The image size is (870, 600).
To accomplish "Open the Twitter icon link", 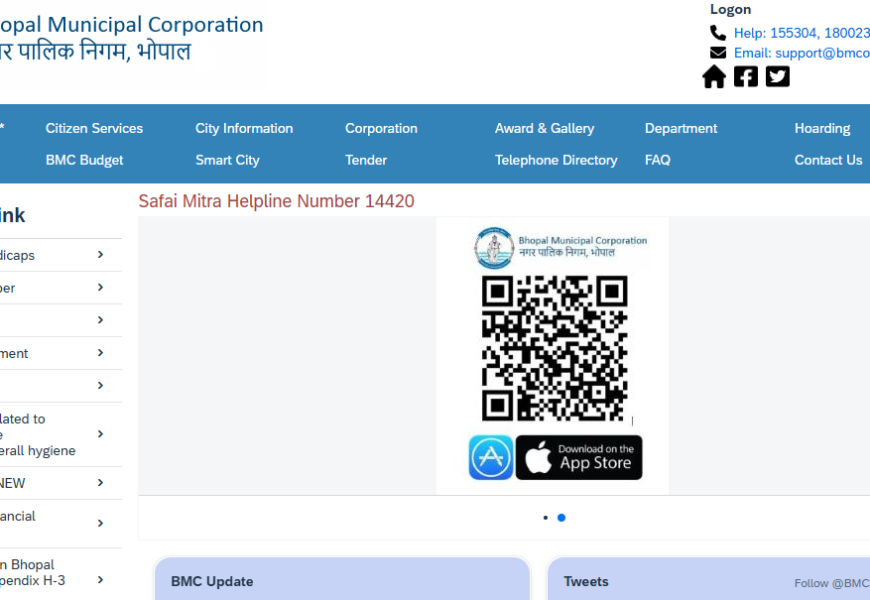I will pos(777,77).
